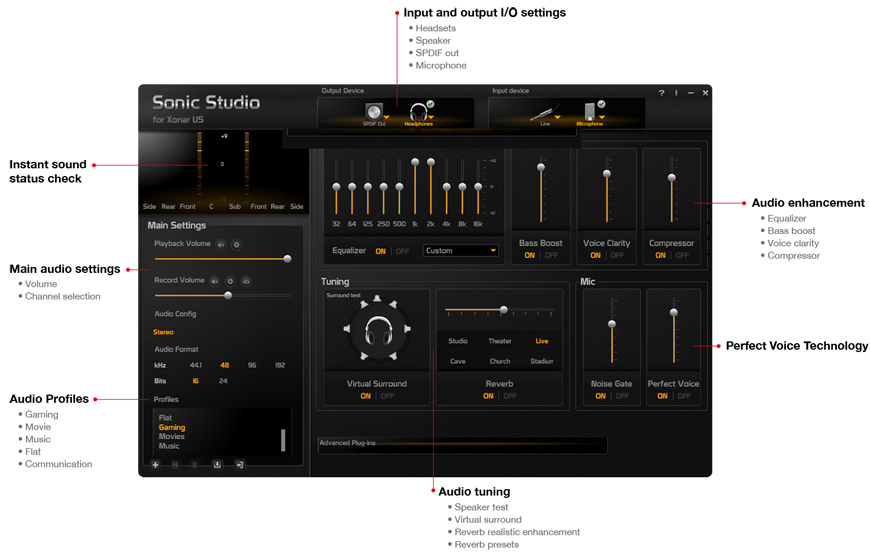Click the Voice Clarity slider handle
Image resolution: width=870 pixels, height=557 pixels.
click(606, 174)
